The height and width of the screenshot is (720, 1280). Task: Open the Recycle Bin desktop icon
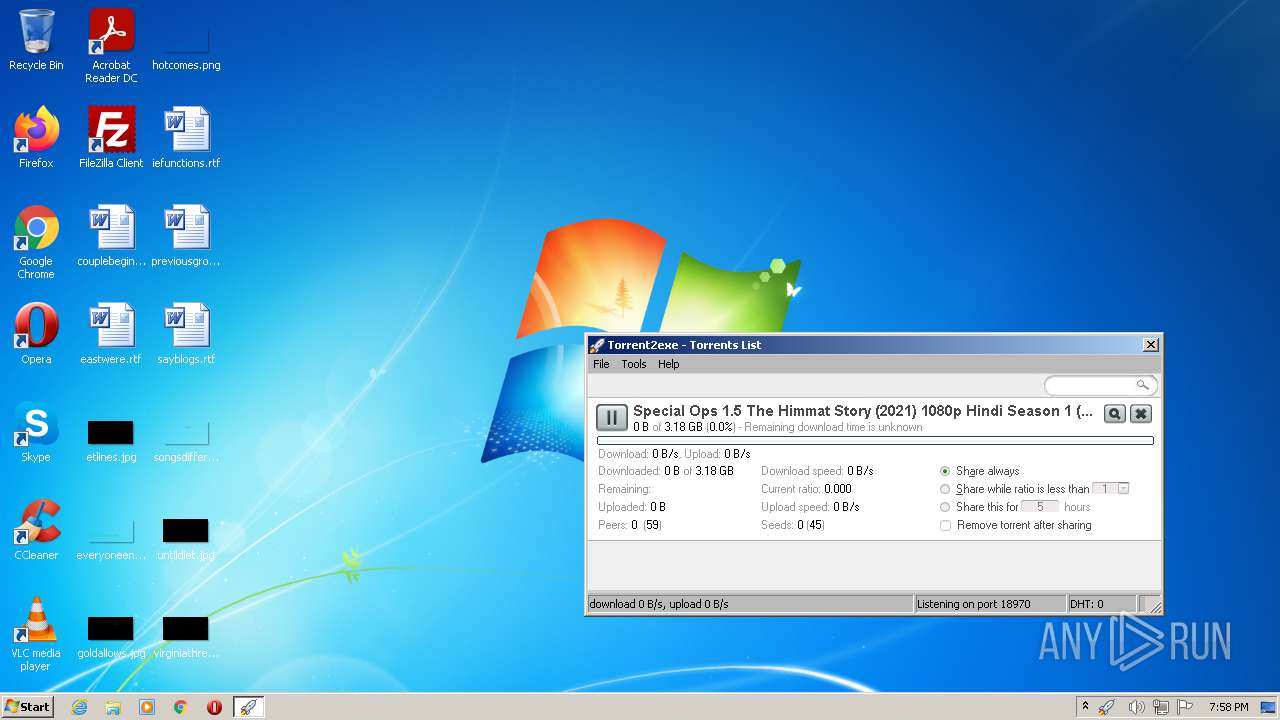(x=36, y=40)
